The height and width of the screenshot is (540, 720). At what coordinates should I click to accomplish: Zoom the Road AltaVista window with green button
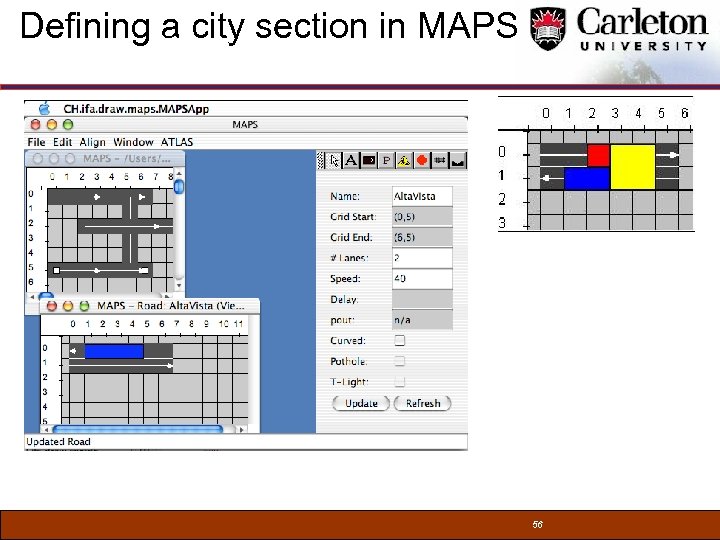[x=84, y=306]
